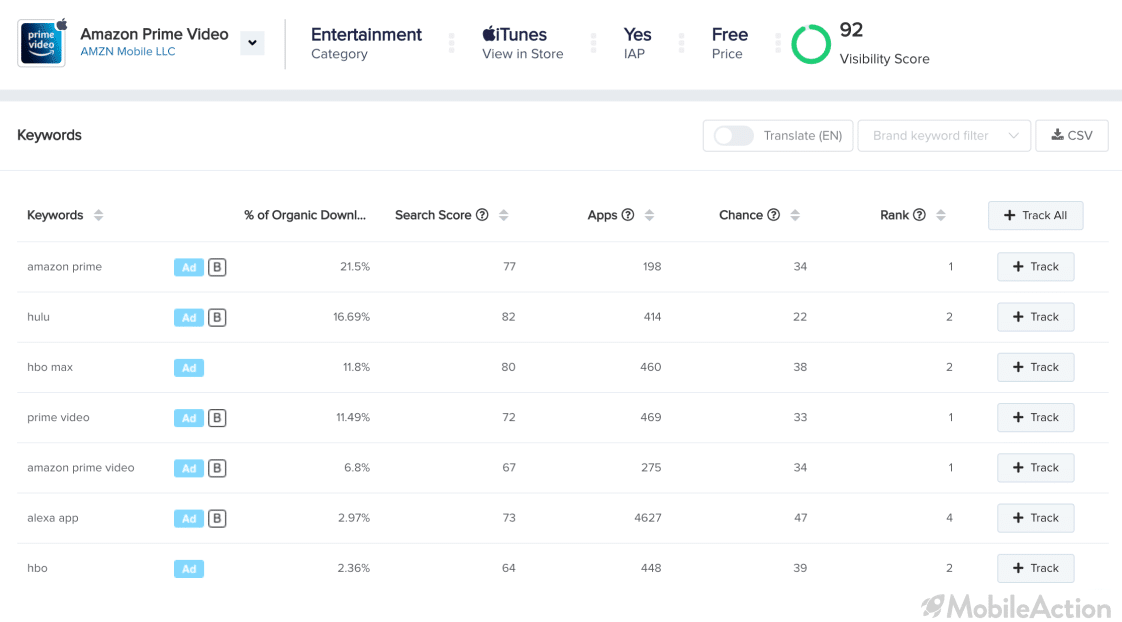Image resolution: width=1122 pixels, height=622 pixels.
Task: Click the Search Score column header label
Action: [x=433, y=215]
